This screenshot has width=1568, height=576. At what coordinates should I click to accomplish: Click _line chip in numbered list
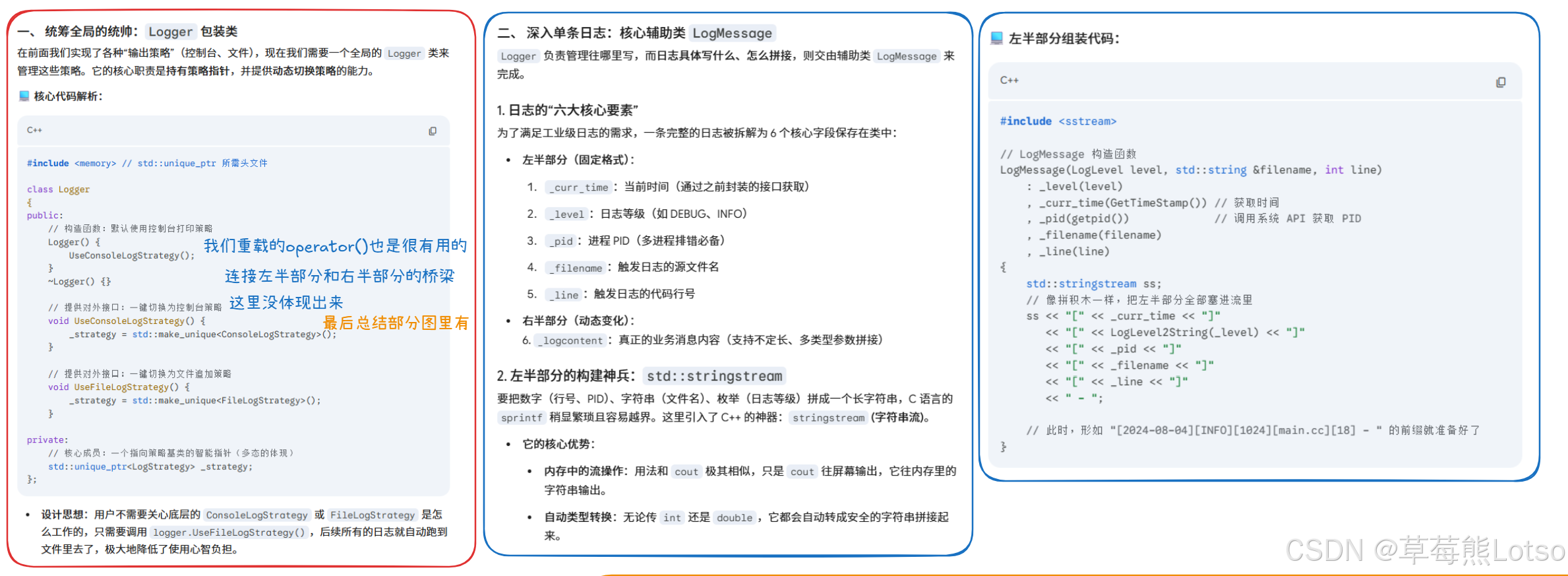coord(564,295)
